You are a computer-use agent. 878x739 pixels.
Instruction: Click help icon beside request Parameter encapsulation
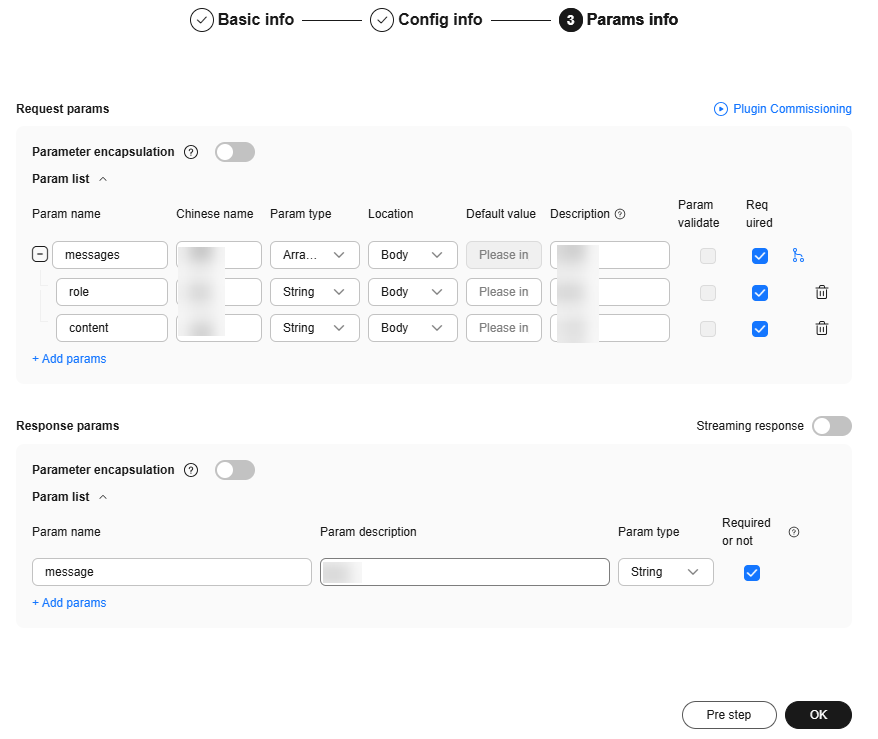tap(191, 152)
